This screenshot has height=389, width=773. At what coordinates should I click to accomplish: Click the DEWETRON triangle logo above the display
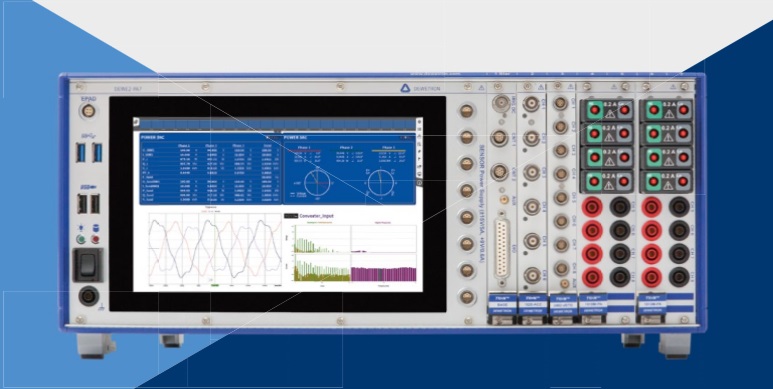405,88
